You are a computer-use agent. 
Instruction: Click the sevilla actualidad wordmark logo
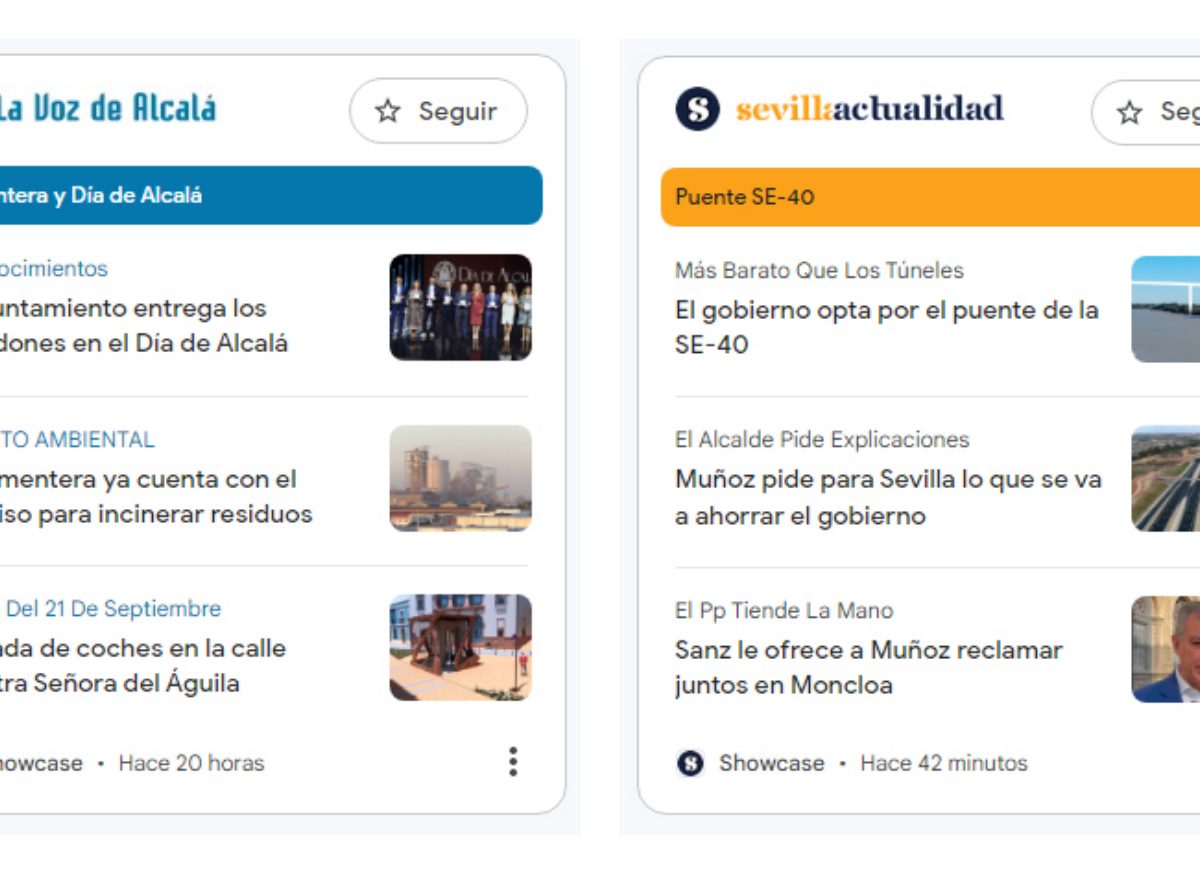tap(870, 109)
